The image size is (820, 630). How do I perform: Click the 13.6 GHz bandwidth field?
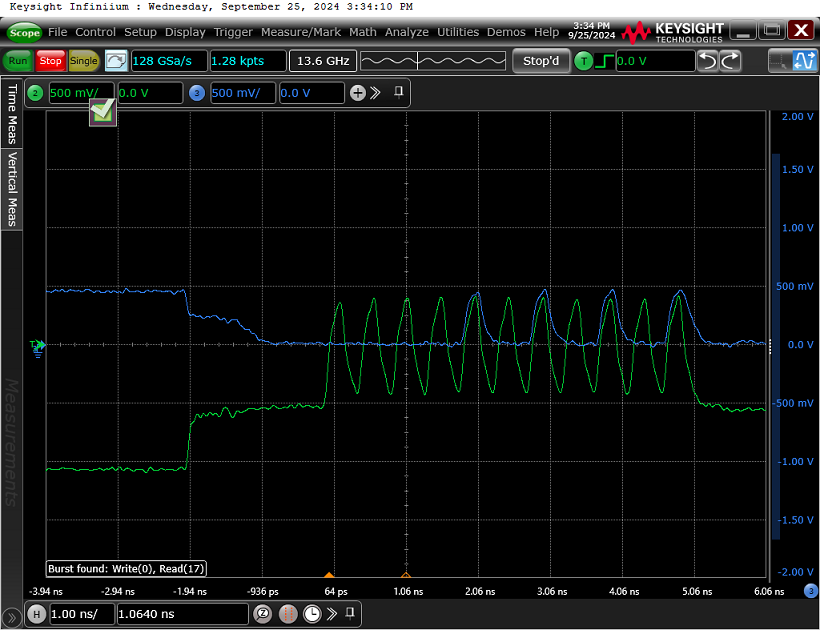pos(323,61)
